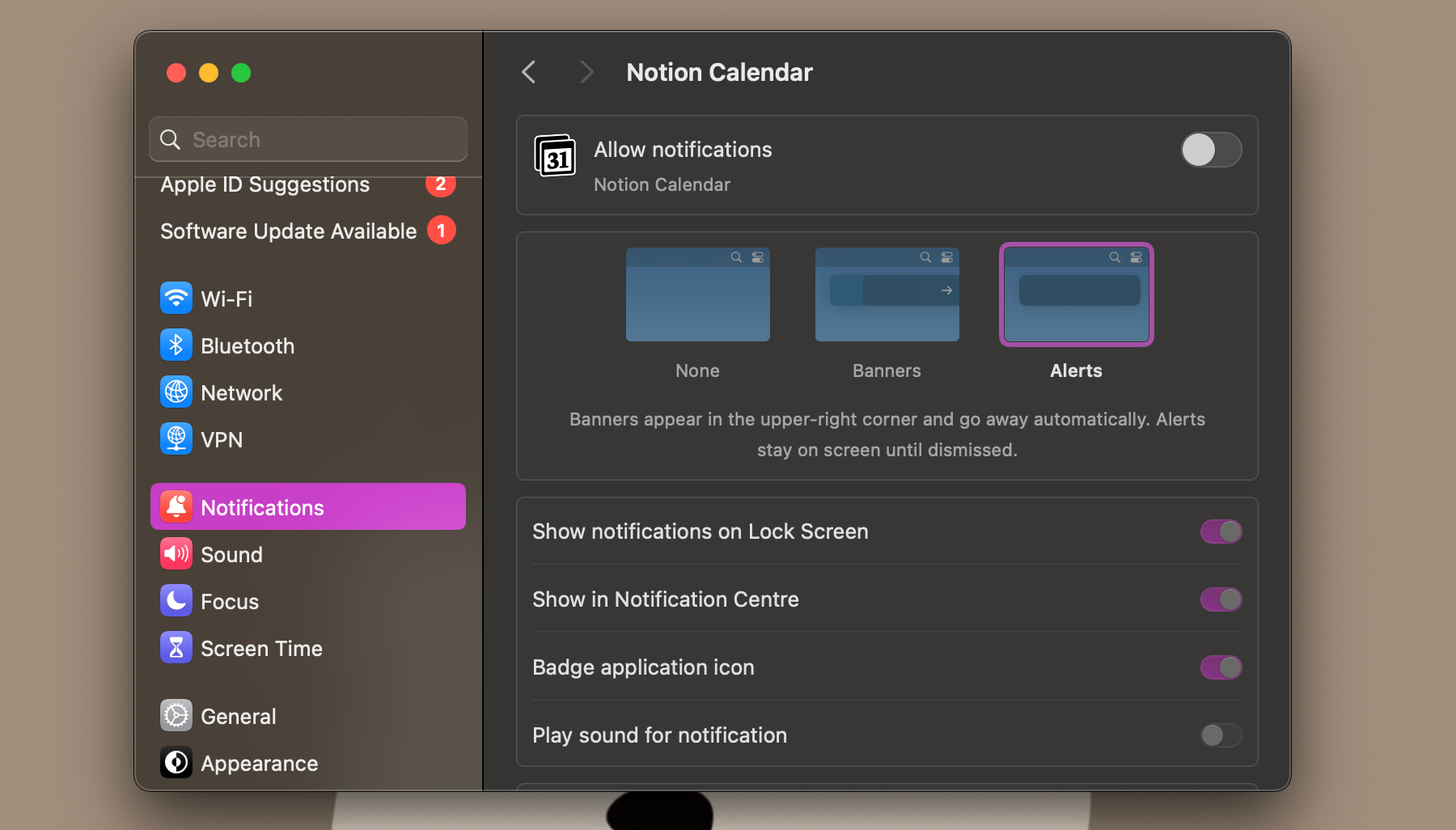
Task: Click inside the Search field
Action: pos(307,139)
